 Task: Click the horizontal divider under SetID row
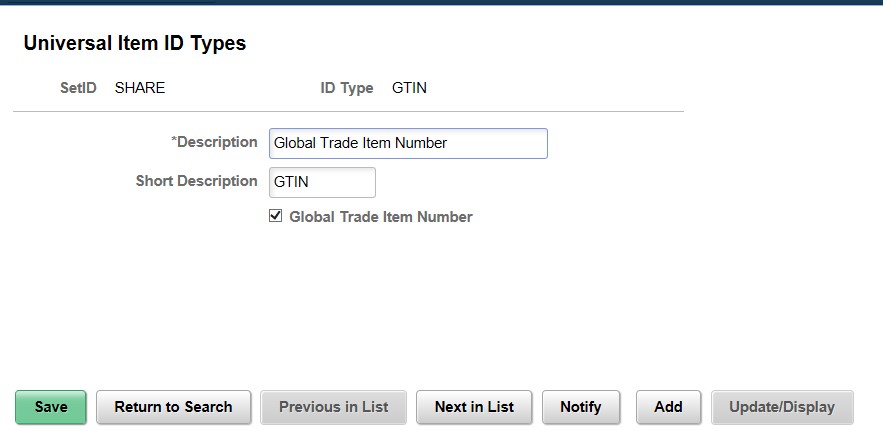pyautogui.click(x=348, y=111)
